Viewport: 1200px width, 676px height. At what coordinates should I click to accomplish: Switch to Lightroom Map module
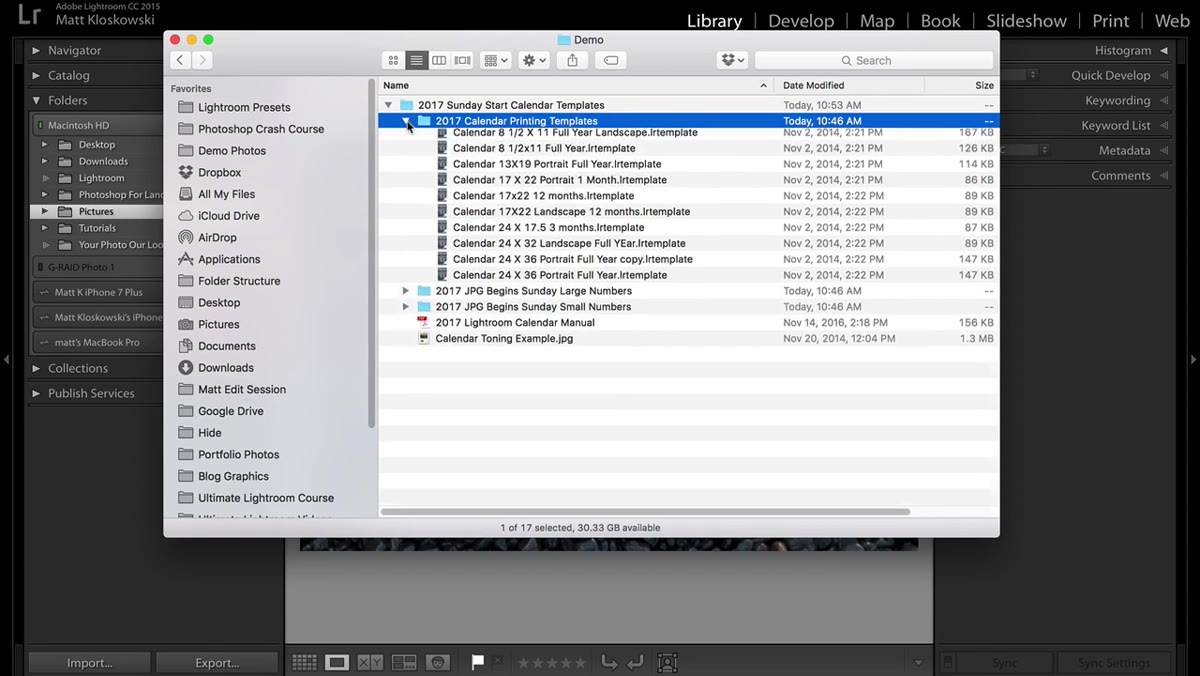pos(877,21)
